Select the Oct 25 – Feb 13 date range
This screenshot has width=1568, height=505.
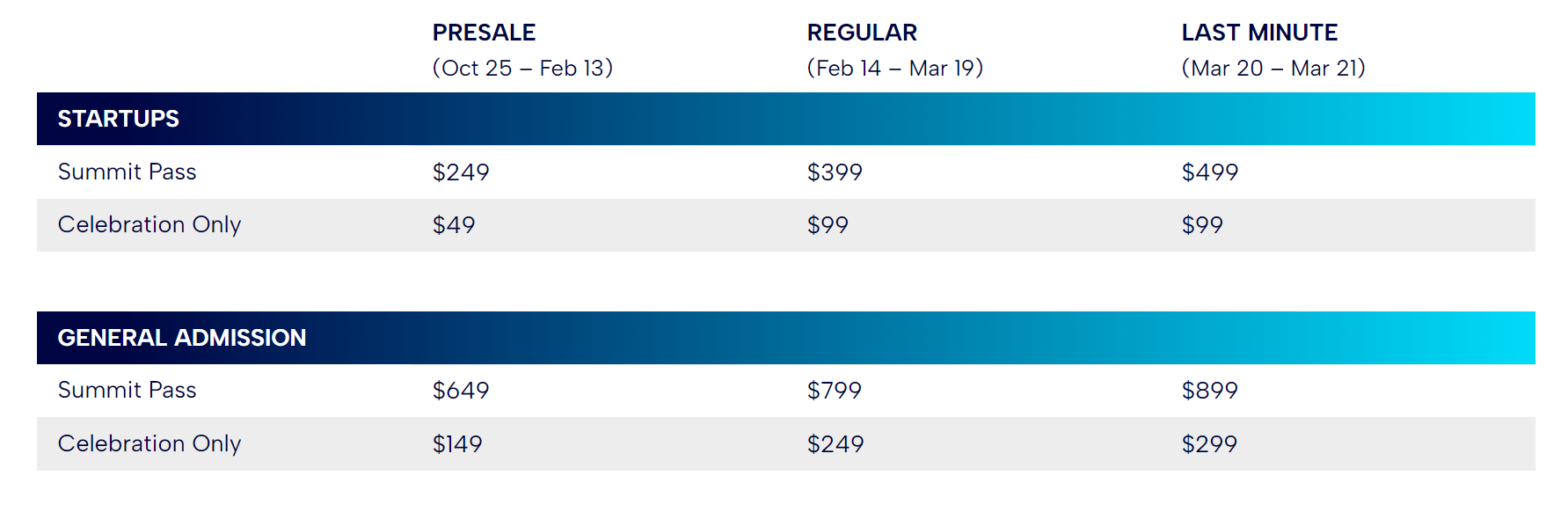click(522, 68)
